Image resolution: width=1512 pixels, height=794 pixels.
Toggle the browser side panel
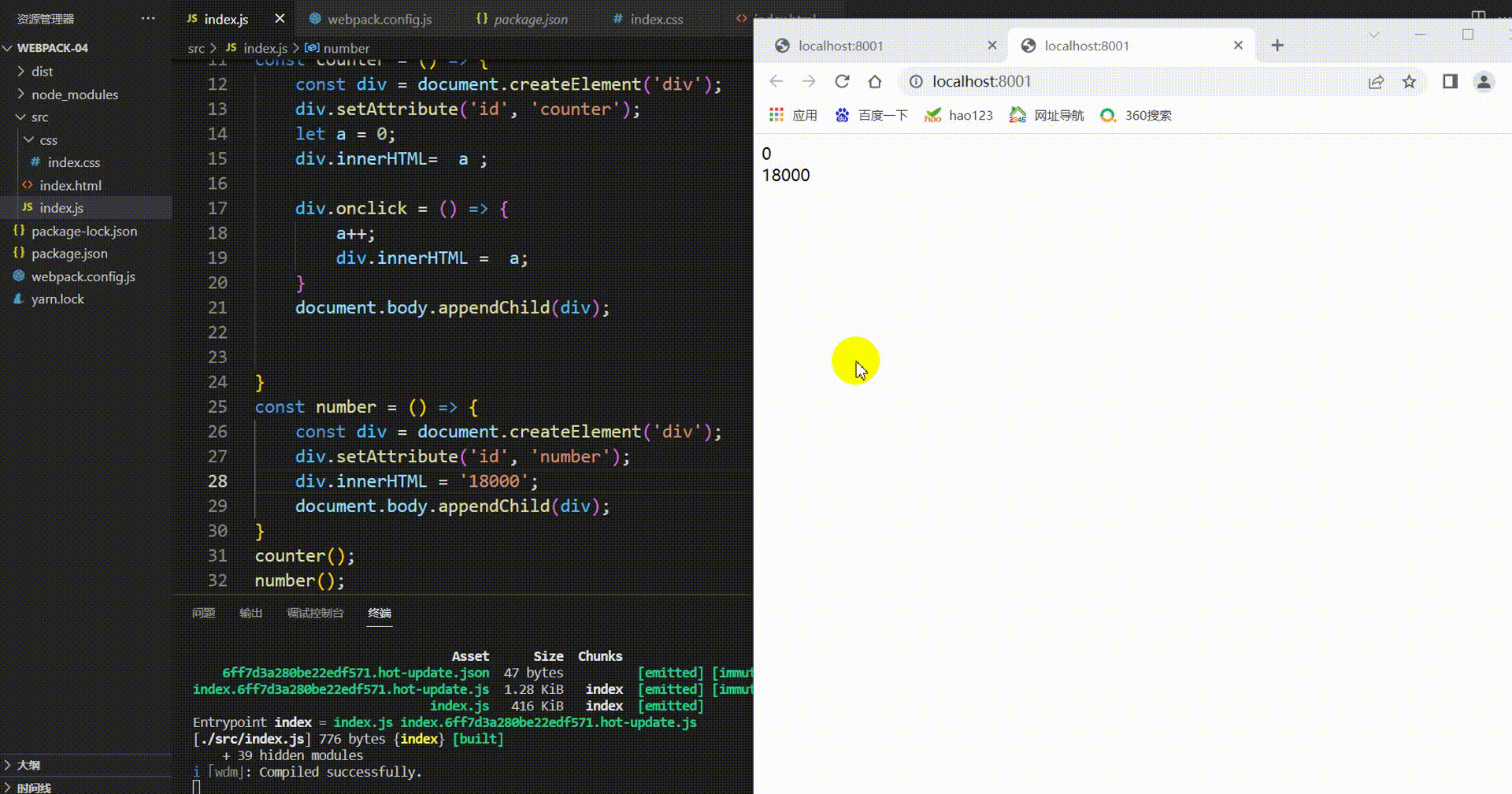coord(1450,81)
